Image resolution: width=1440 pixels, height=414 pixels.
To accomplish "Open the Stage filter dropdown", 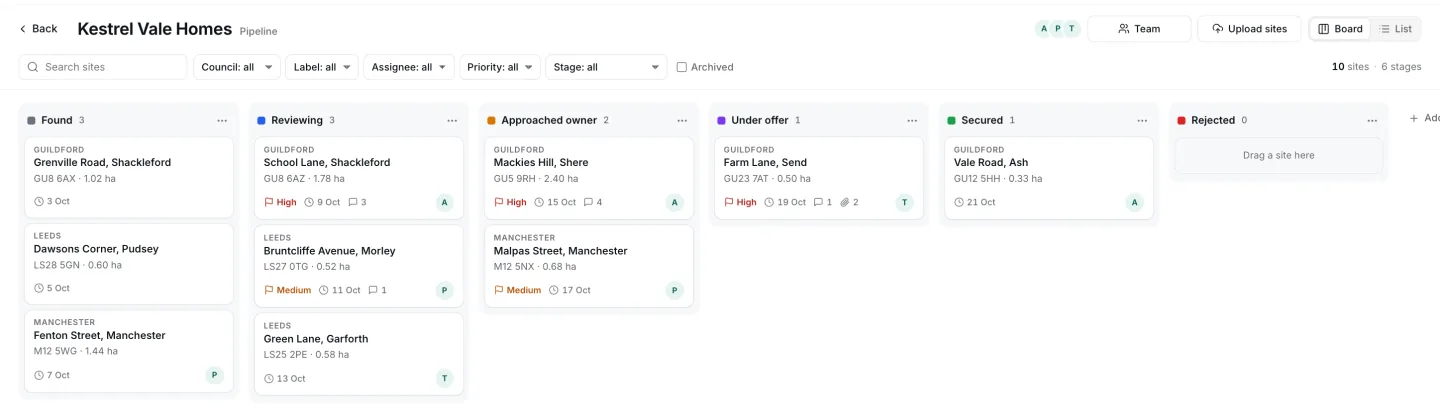I will (606, 67).
